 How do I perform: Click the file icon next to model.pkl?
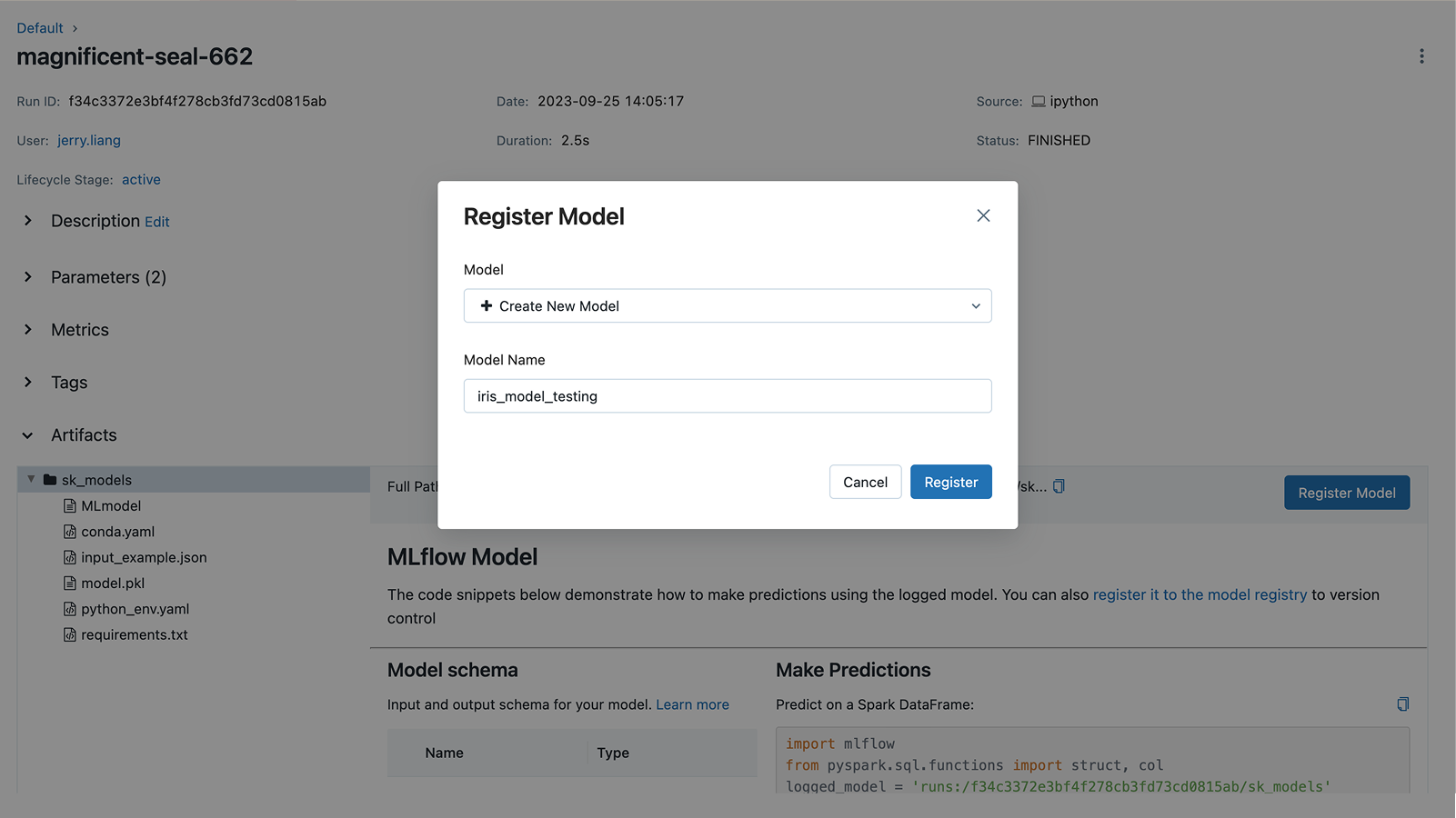(71, 583)
